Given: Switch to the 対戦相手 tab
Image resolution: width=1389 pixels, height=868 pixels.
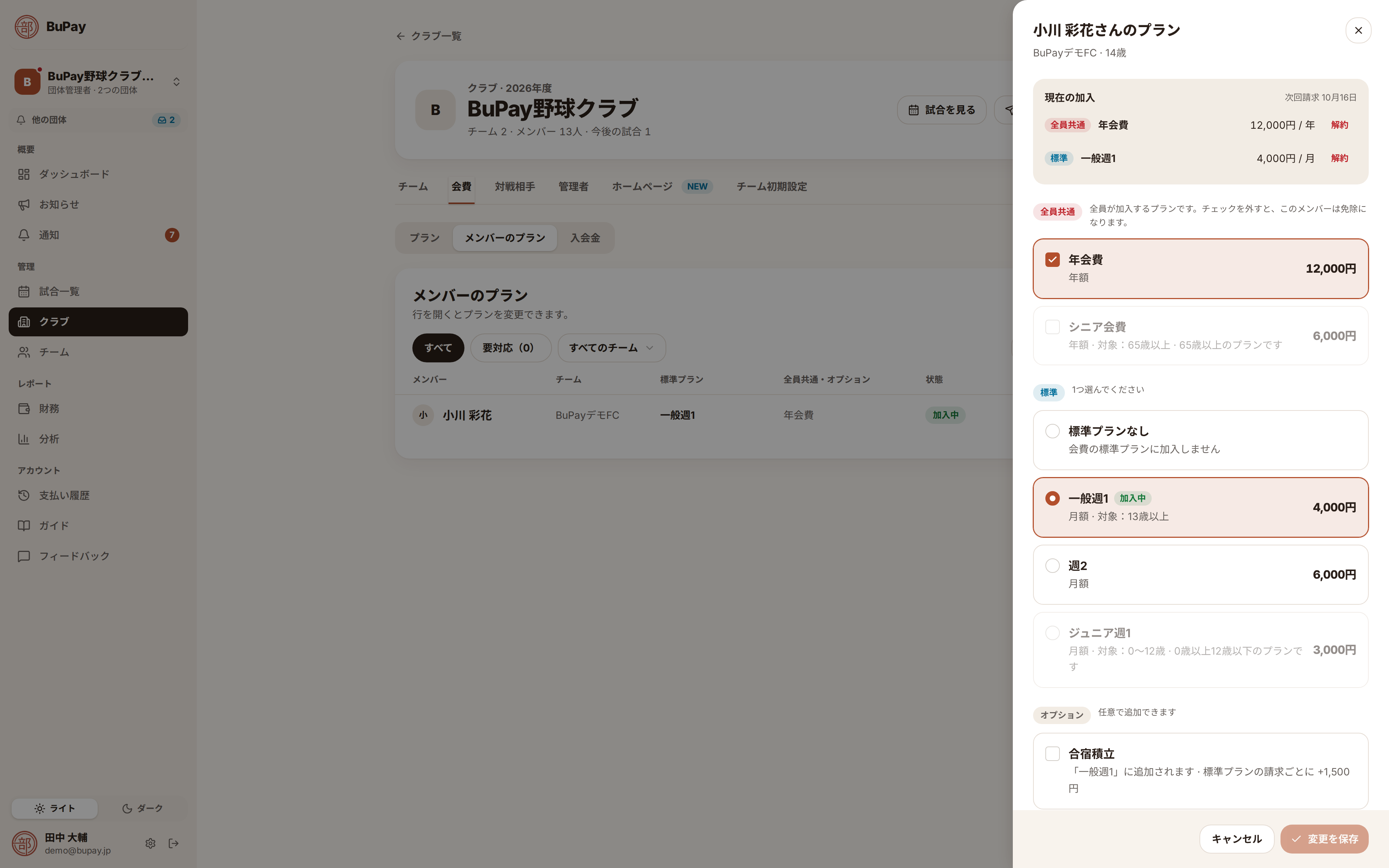Looking at the screenshot, I should click(x=515, y=187).
